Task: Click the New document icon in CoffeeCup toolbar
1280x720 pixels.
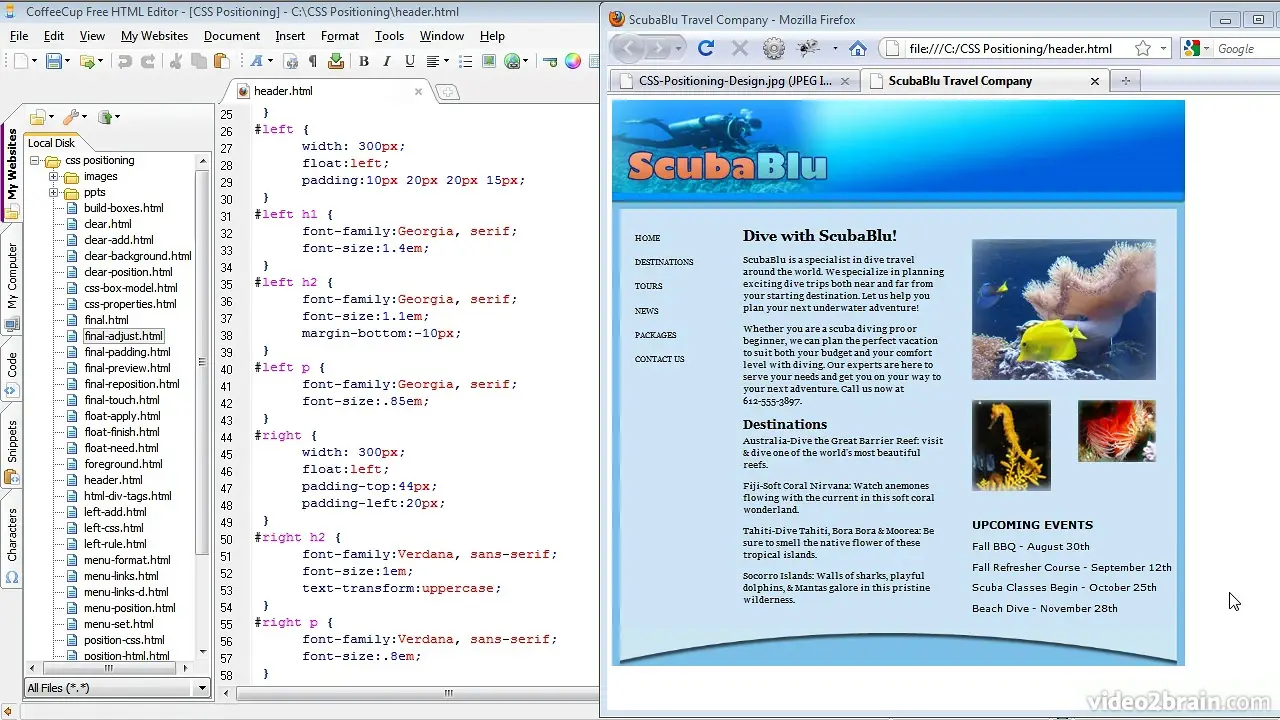Action: 21,61
